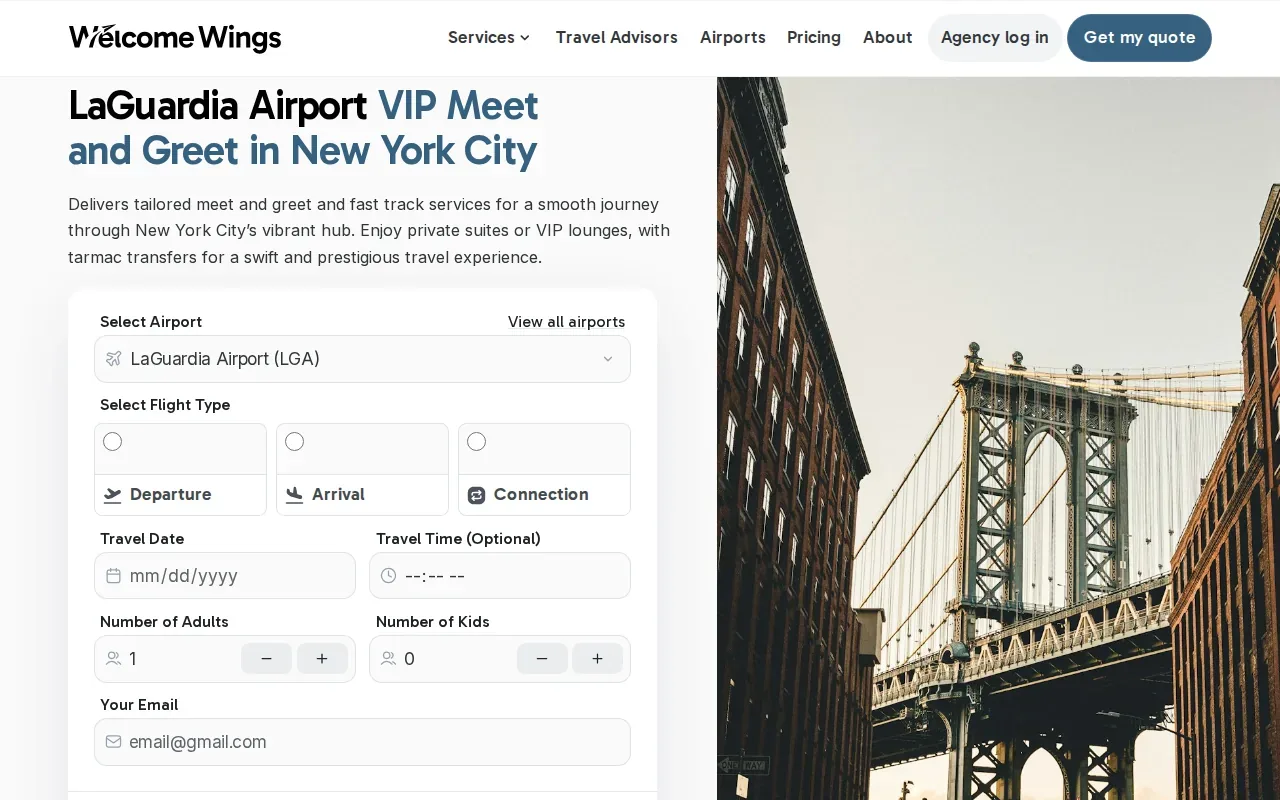
Task: Click the Welcome Wings logo
Action: coord(175,38)
